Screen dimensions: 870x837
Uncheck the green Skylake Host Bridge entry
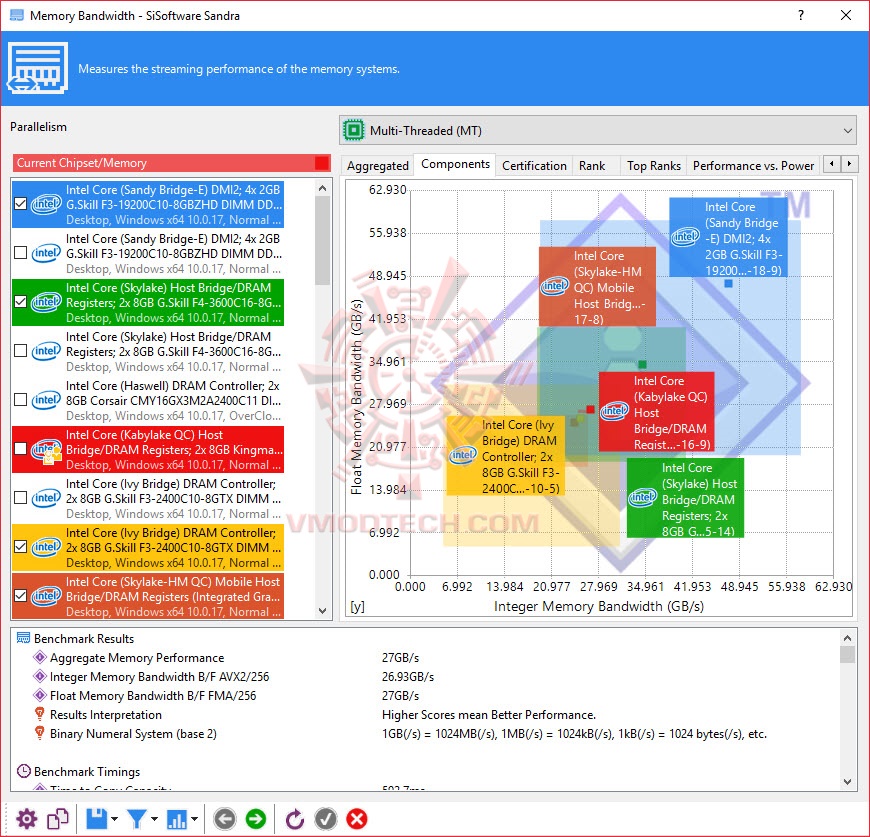[x=21, y=302]
